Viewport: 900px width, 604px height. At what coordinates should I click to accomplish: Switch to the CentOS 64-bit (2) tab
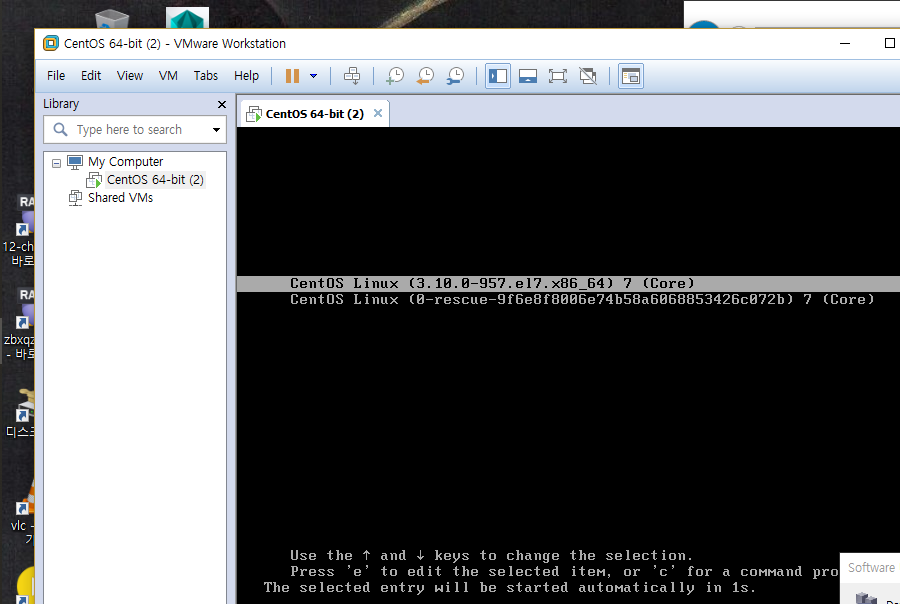click(315, 114)
